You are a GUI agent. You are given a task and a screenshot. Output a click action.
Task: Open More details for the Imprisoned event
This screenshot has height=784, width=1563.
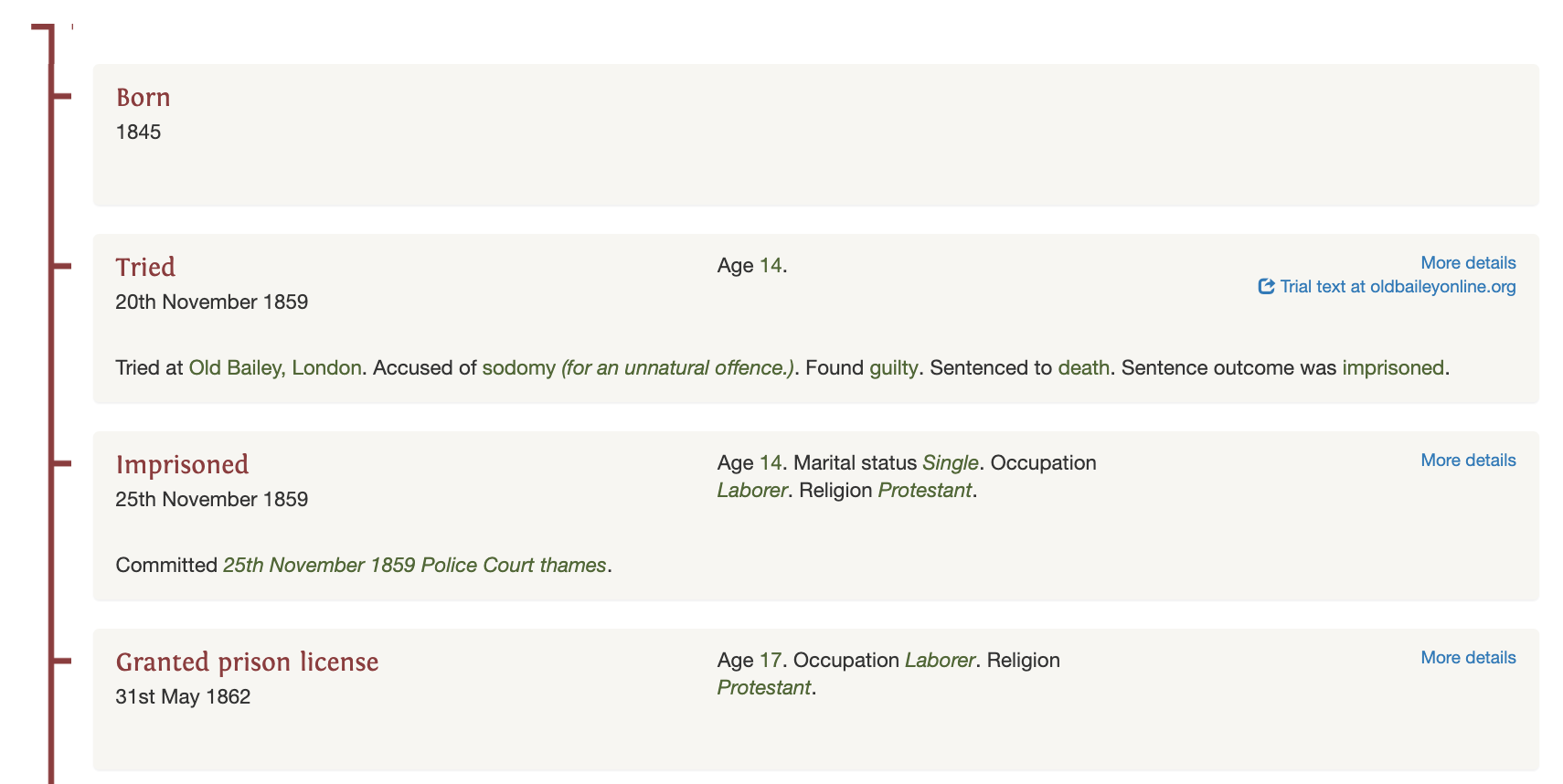[1468, 461]
